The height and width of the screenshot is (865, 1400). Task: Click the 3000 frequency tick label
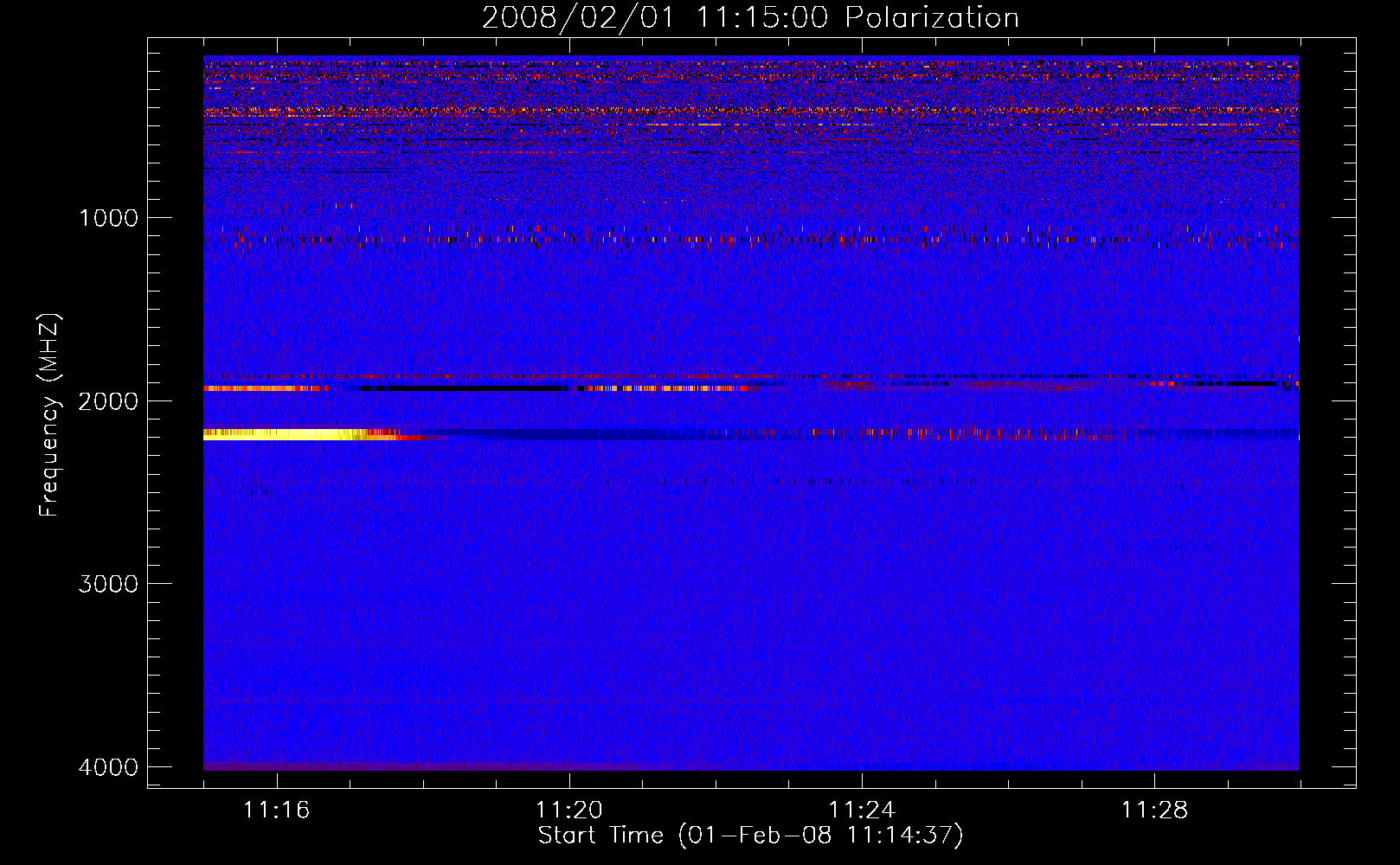click(x=108, y=583)
